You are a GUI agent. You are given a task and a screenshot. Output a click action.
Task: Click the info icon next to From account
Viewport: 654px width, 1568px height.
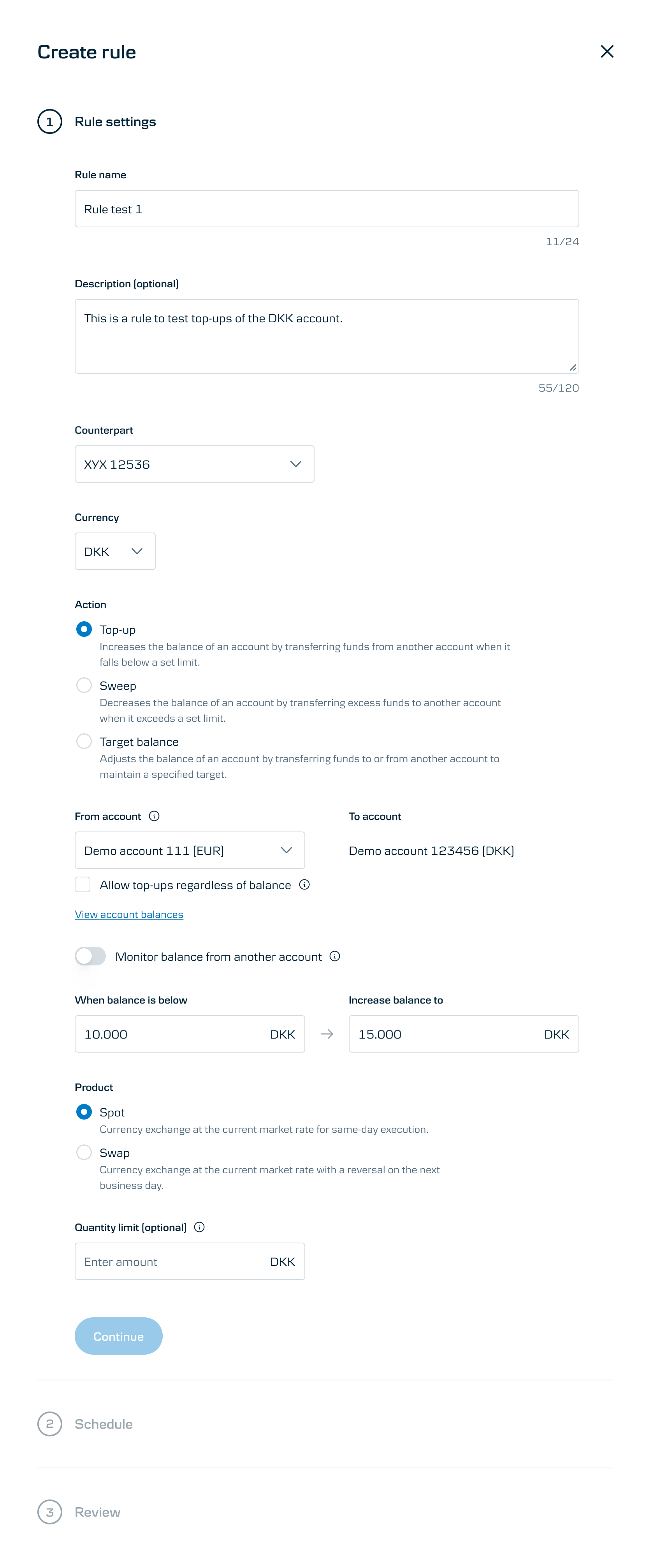point(154,816)
